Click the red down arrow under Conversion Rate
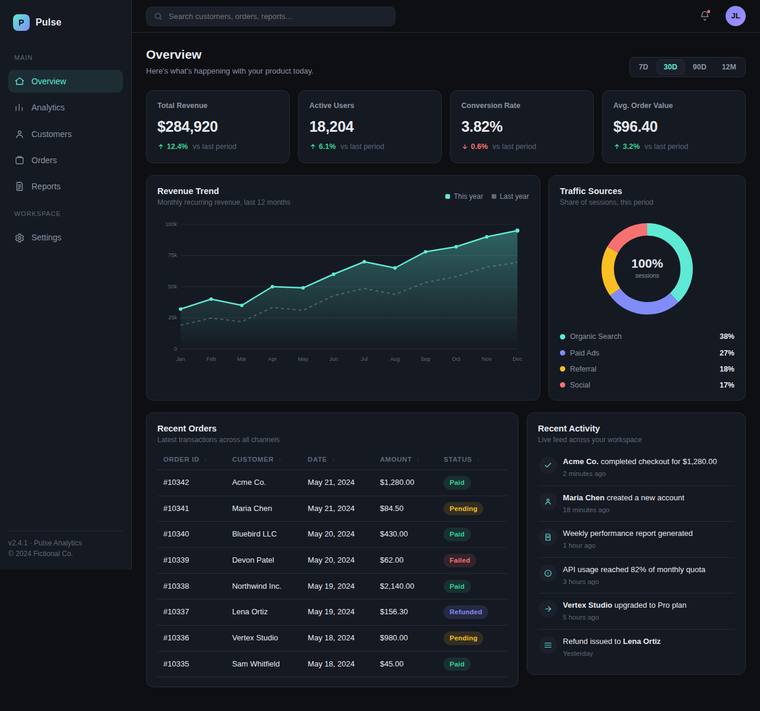 click(464, 146)
